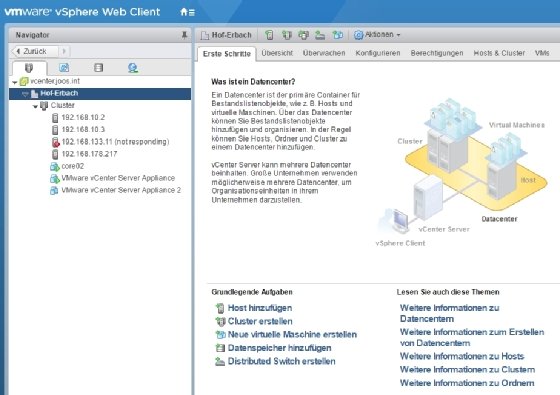
Task: Select vcenter.joos.int in the tree
Action: pos(55,81)
